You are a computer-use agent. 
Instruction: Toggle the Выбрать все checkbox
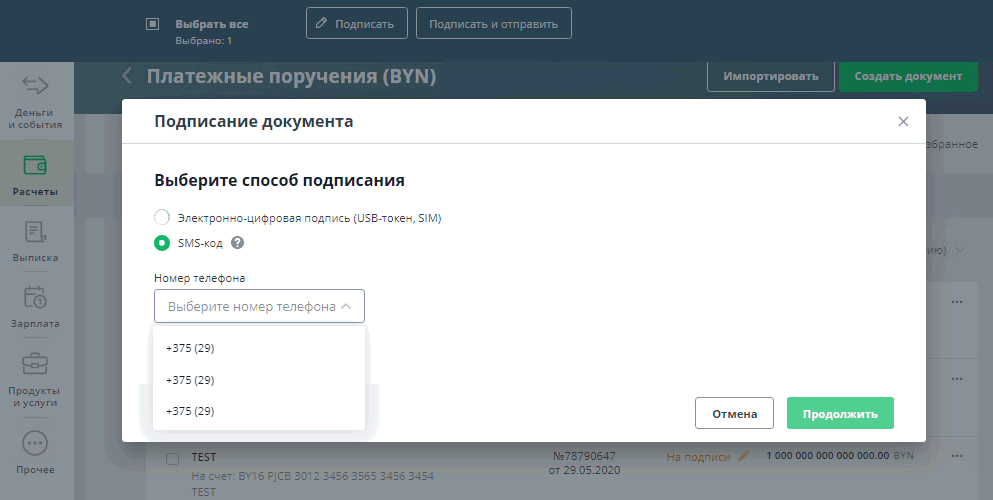point(152,24)
